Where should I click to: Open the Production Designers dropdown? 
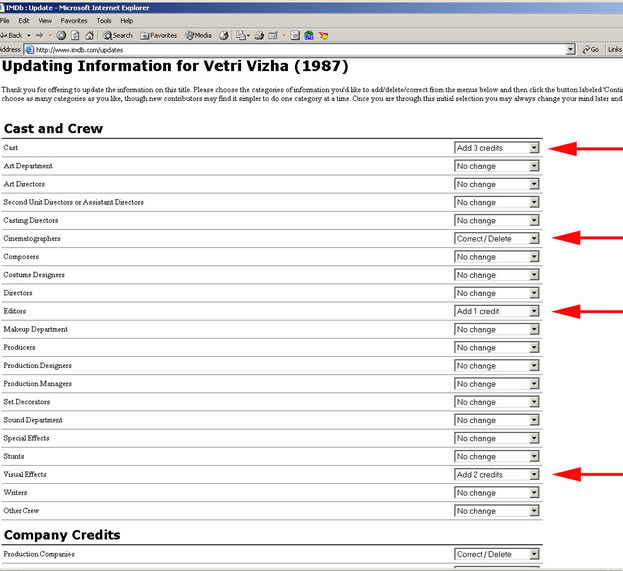(x=497, y=366)
